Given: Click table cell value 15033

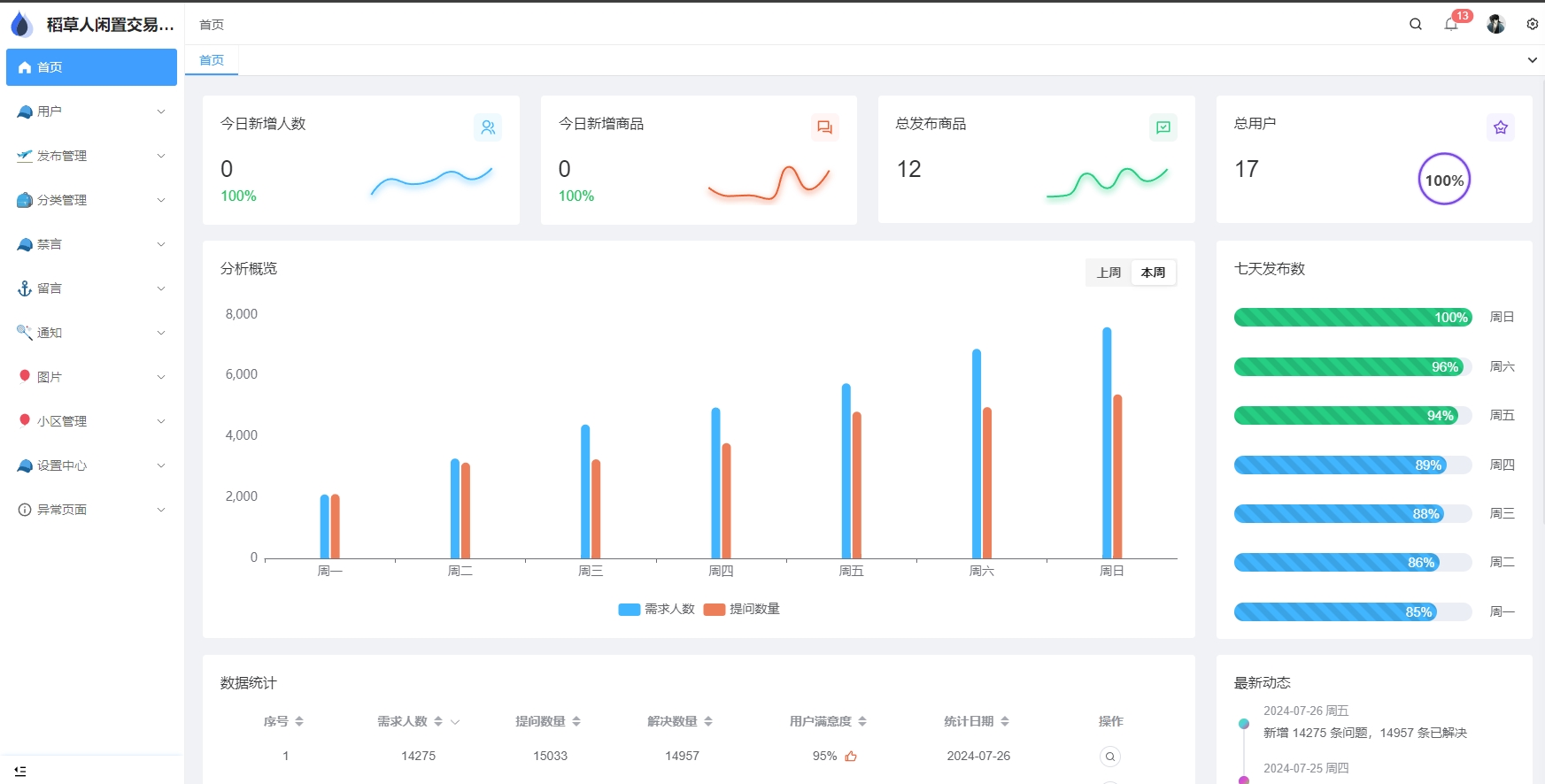Looking at the screenshot, I should tap(550, 756).
